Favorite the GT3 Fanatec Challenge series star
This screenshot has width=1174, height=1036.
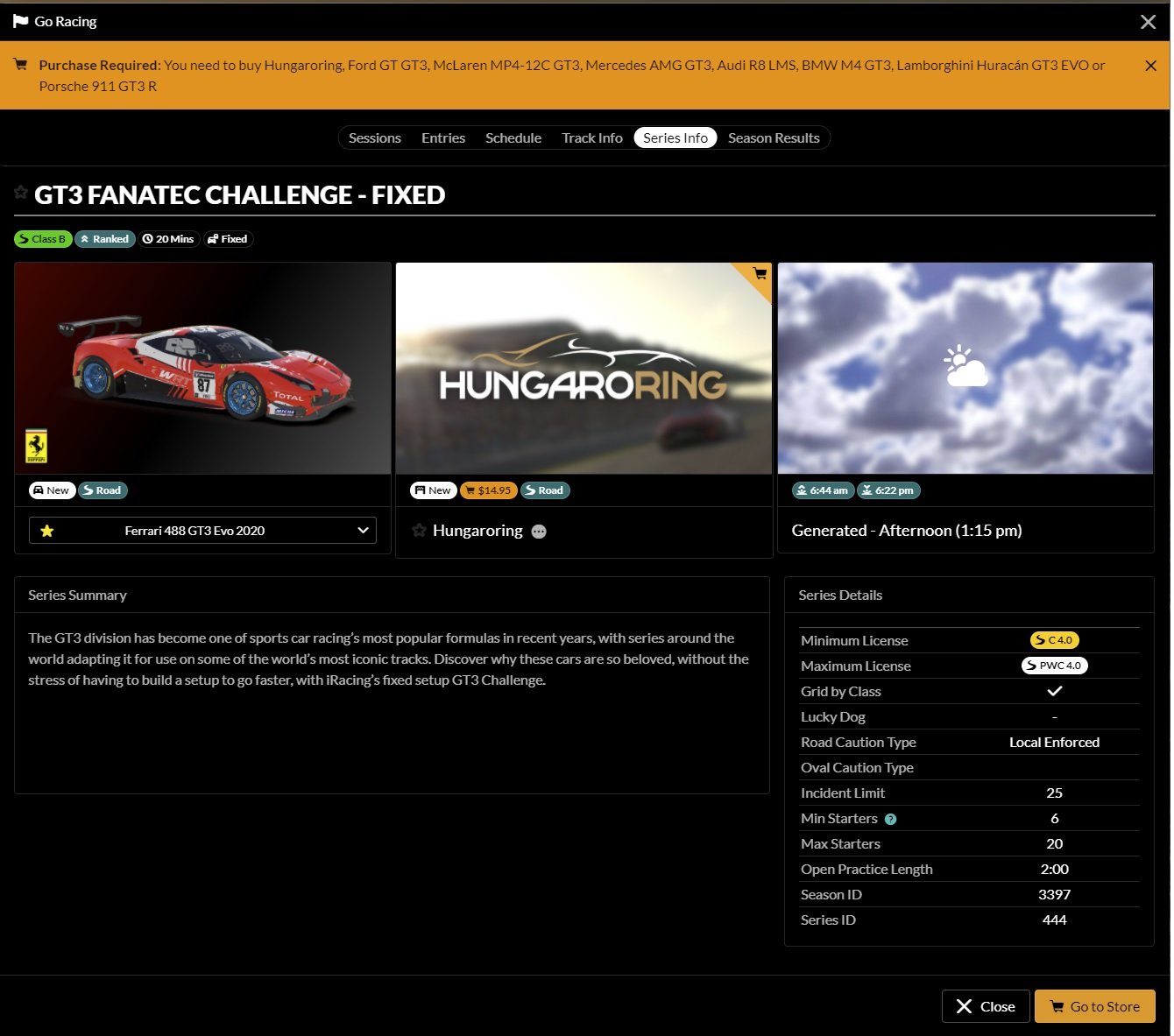click(21, 193)
